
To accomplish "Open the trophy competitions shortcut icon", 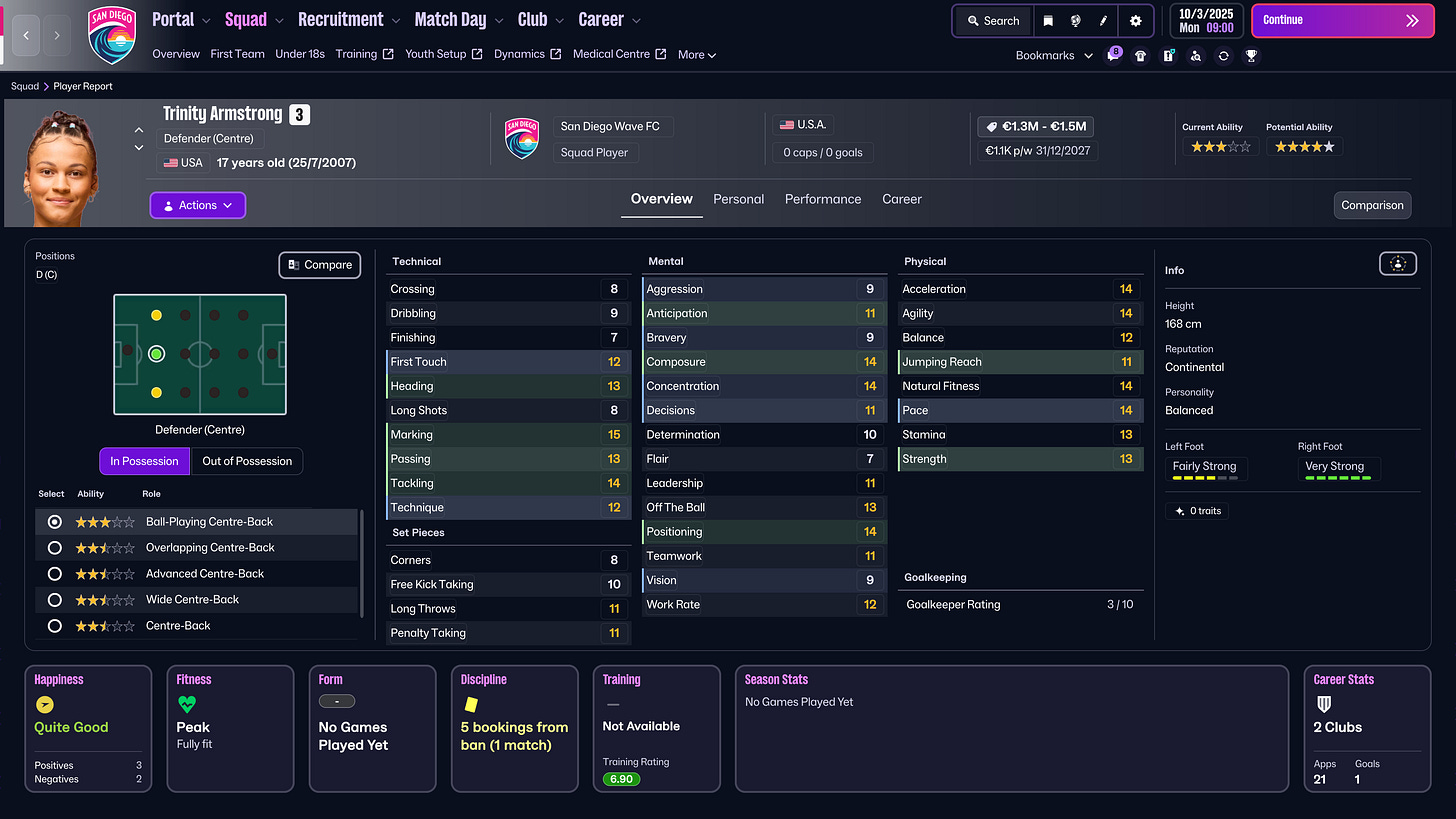I will click(1251, 56).
